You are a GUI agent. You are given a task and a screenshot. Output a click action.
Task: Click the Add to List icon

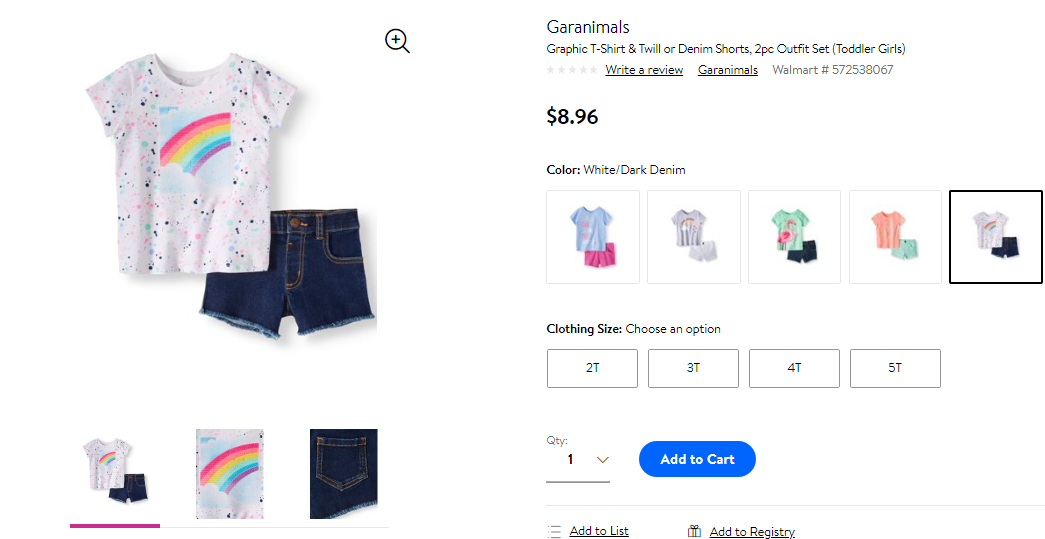point(554,532)
